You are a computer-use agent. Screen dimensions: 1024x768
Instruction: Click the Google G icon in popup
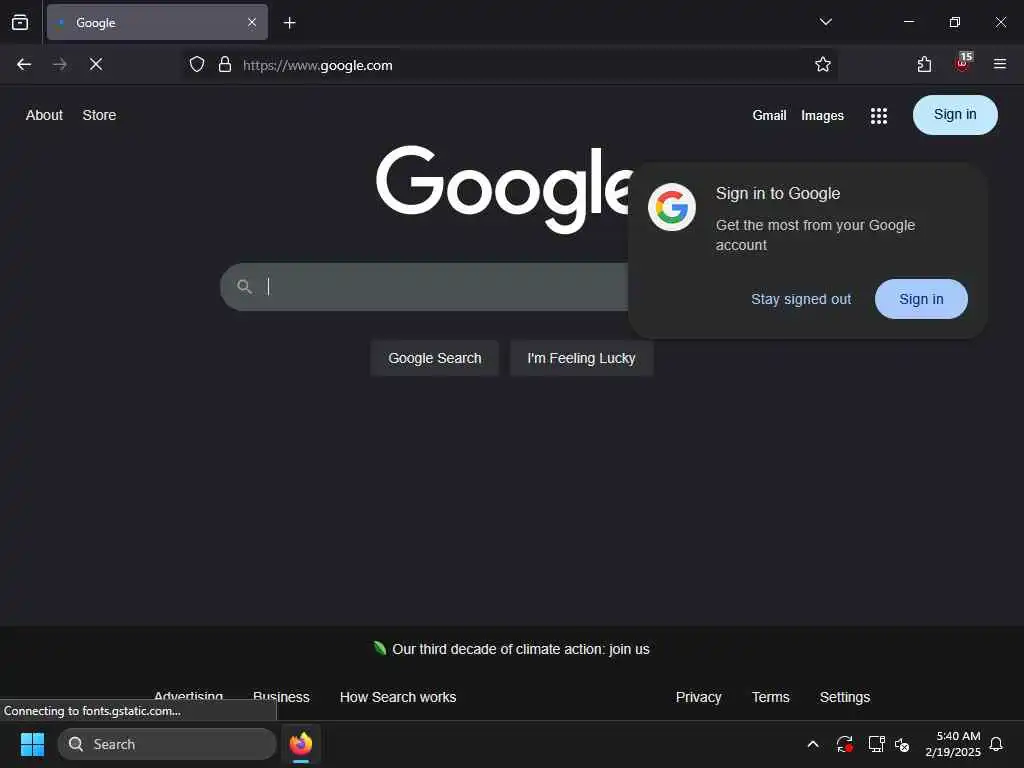(x=671, y=208)
